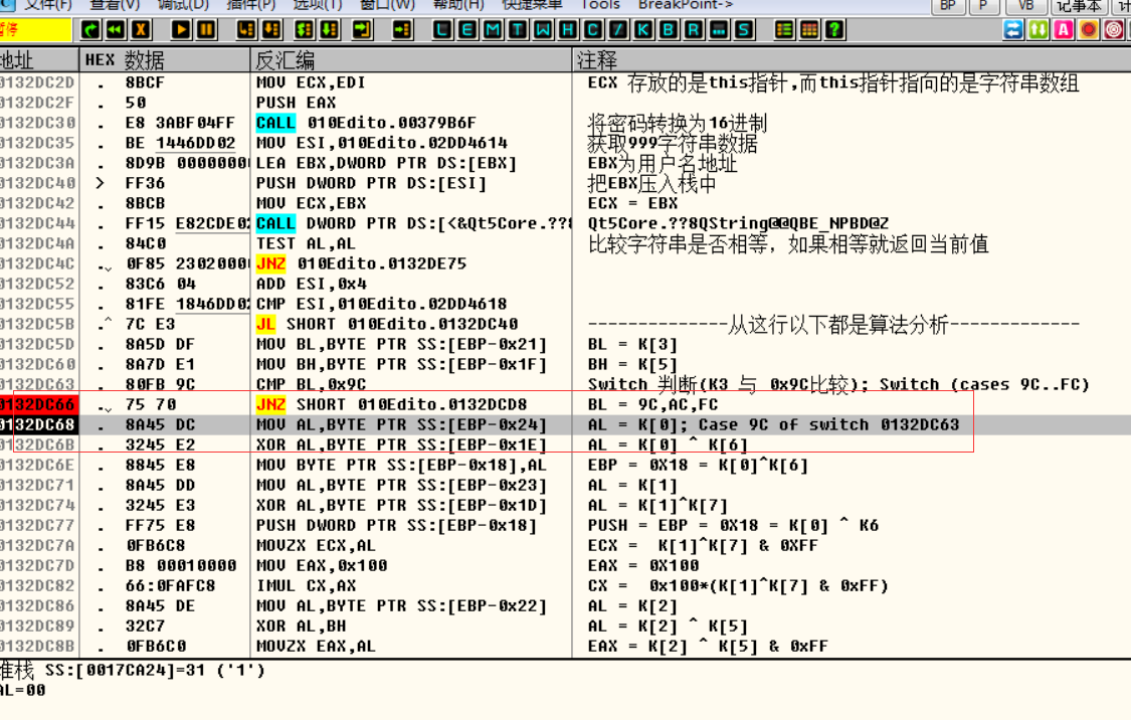The height and width of the screenshot is (720, 1131).
Task: Close the program with the X icon
Action: click(x=142, y=31)
